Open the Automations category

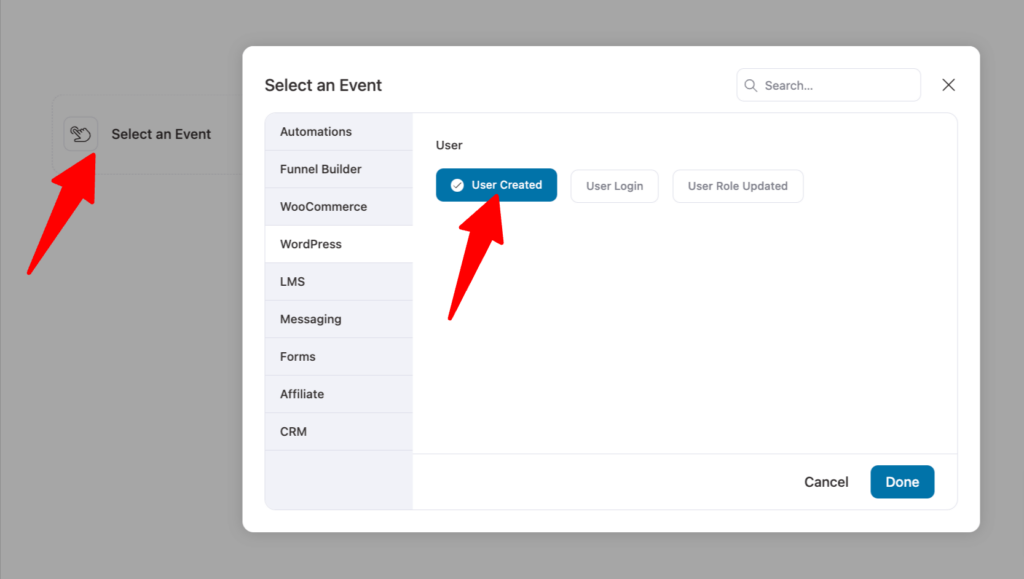[x=338, y=131]
